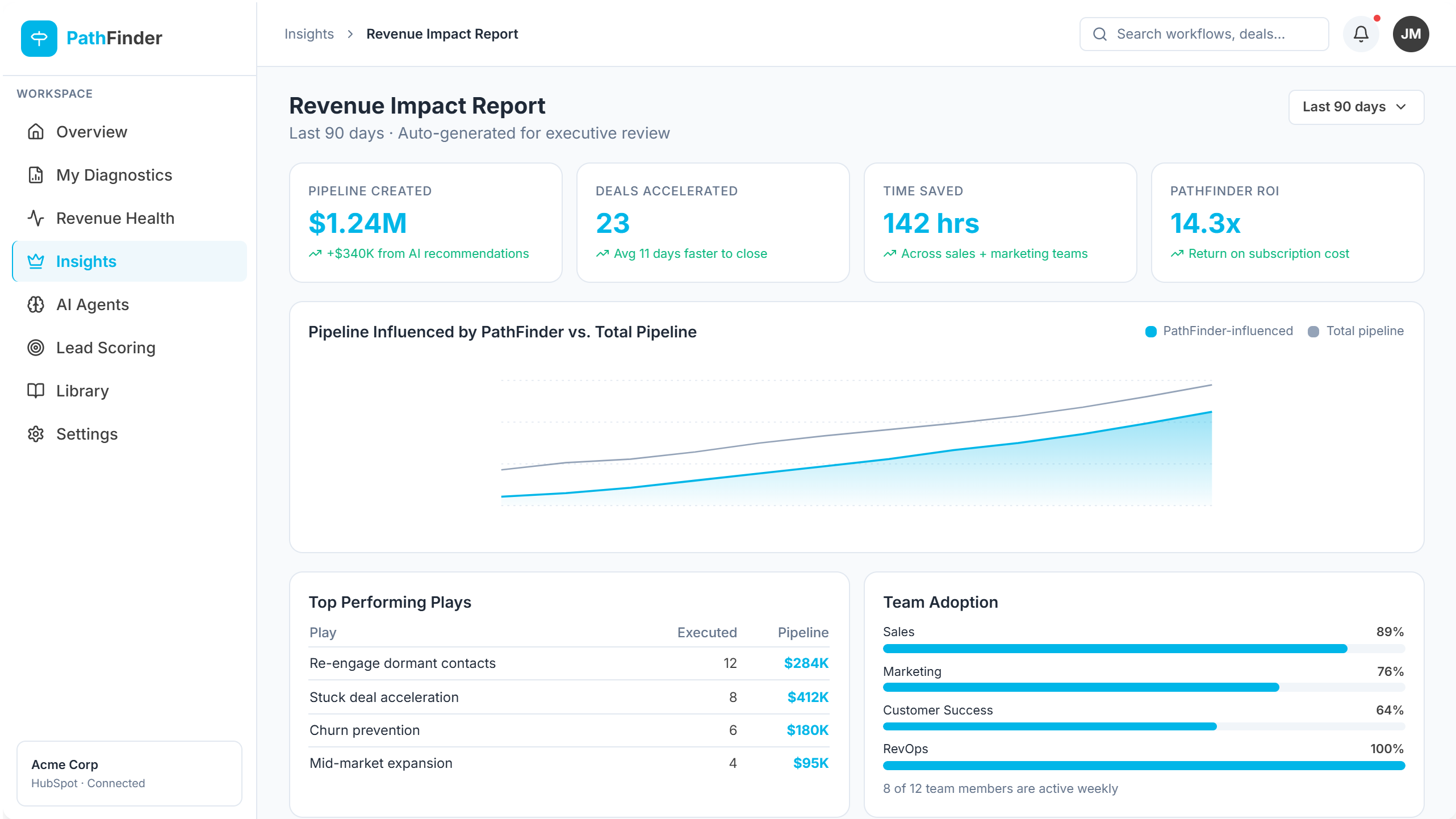Click trend arrow under Pipeline Created
Viewport: 1456px width, 819px height.
(x=315, y=254)
